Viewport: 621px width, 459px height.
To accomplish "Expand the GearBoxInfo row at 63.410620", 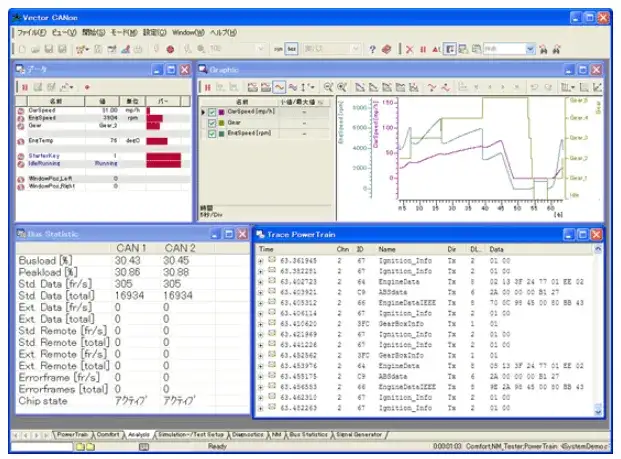I will (x=261, y=324).
